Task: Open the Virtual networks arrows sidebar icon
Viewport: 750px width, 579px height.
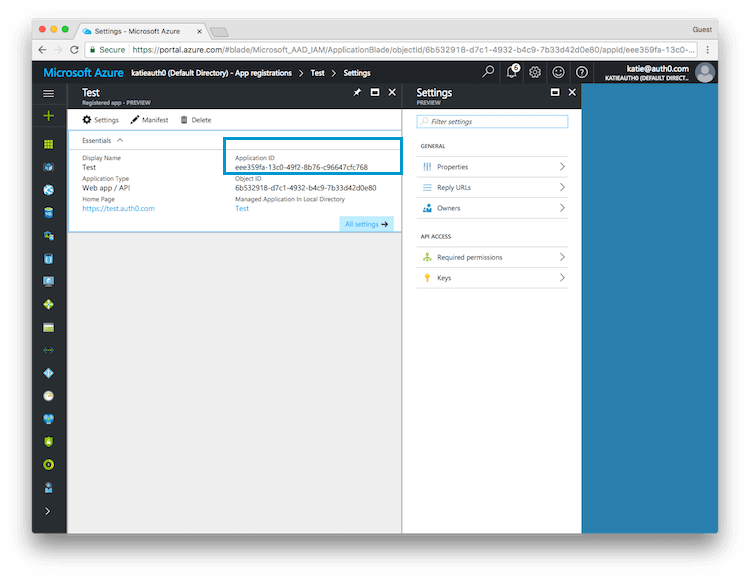Action: point(48,350)
